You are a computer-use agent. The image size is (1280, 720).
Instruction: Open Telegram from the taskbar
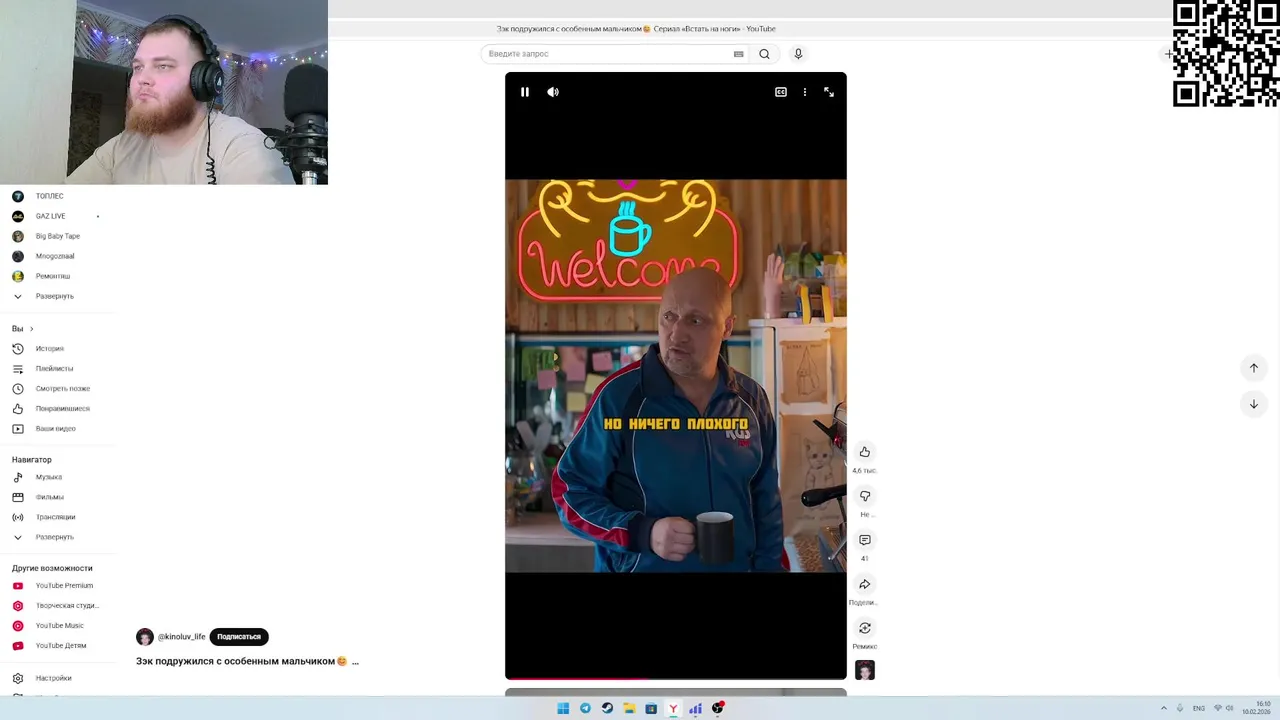pyautogui.click(x=585, y=708)
